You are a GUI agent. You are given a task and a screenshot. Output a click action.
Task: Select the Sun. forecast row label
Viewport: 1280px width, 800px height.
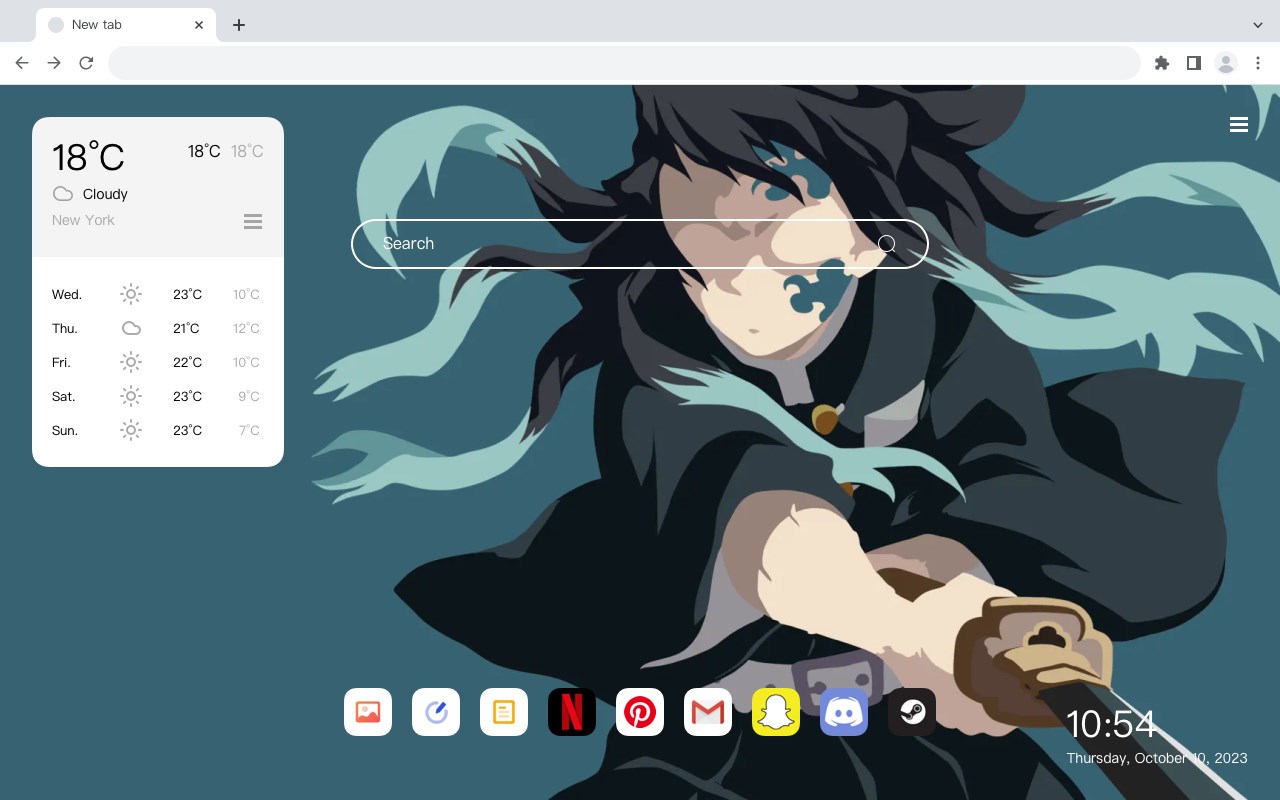coord(65,430)
